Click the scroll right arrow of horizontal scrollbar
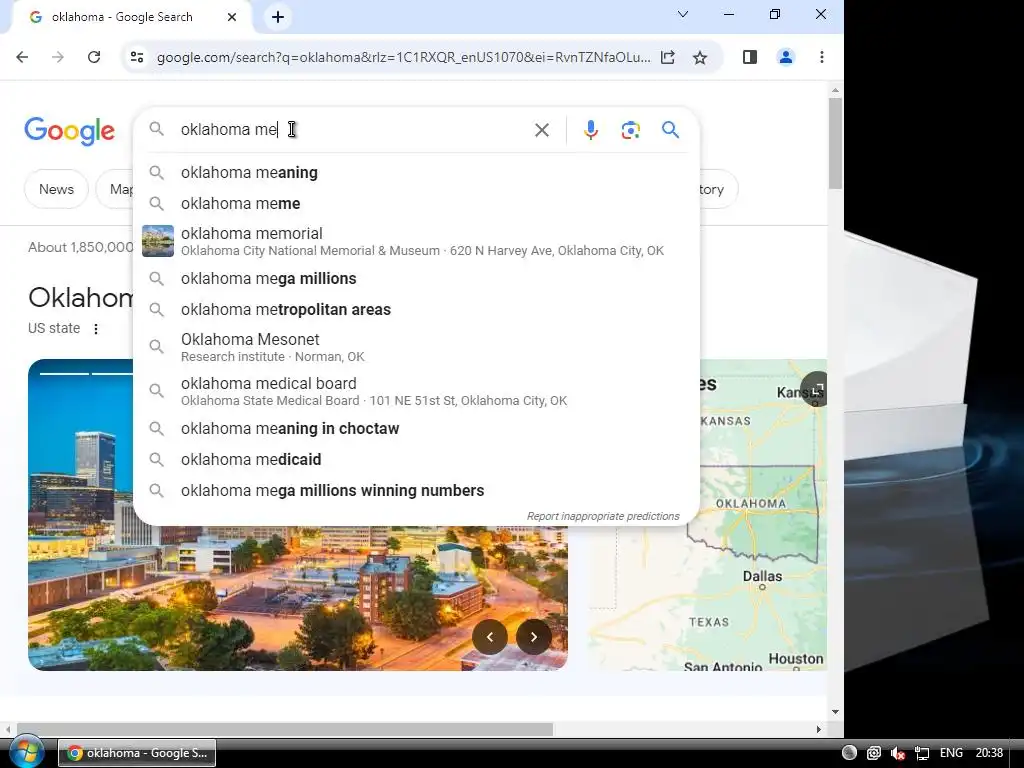 (818, 729)
